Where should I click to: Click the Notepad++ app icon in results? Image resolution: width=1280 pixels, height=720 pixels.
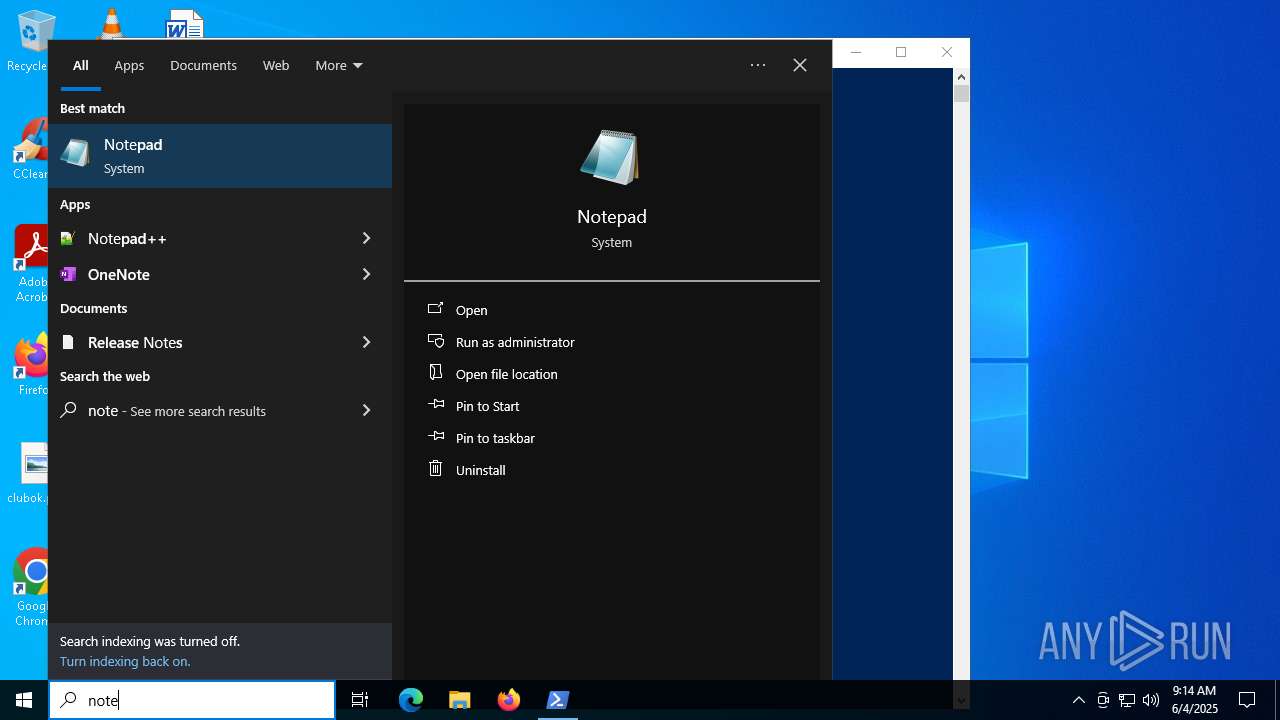click(x=68, y=238)
